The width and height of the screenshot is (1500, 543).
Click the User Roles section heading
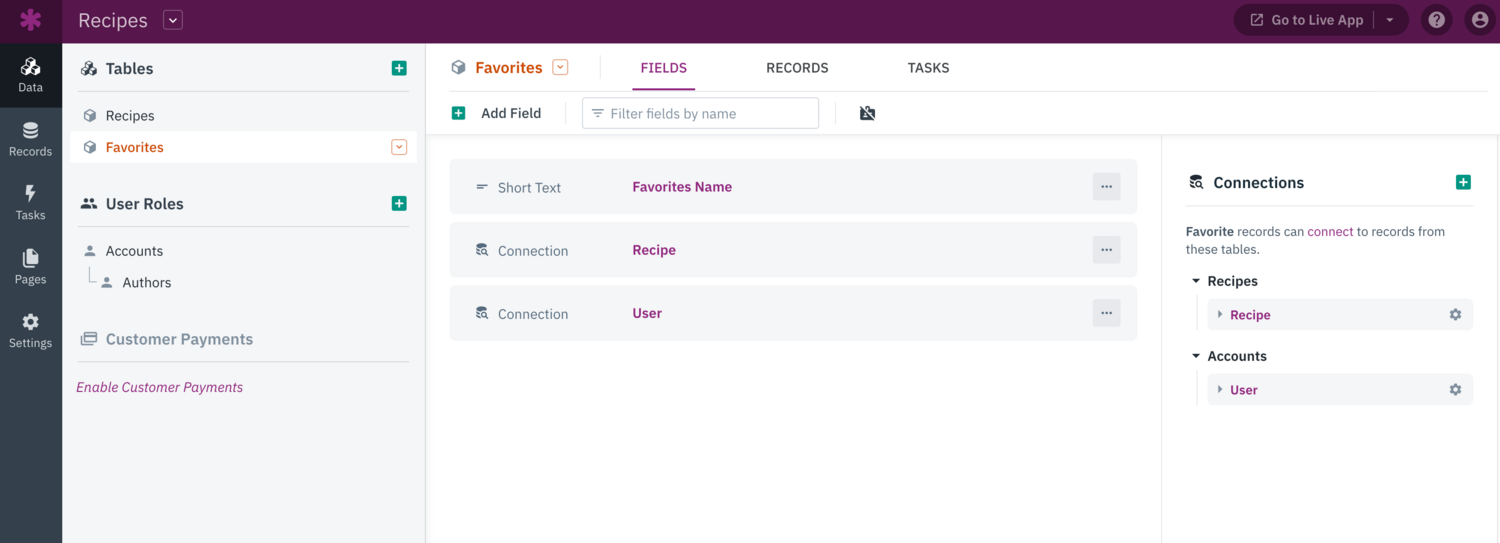pyautogui.click(x=145, y=203)
